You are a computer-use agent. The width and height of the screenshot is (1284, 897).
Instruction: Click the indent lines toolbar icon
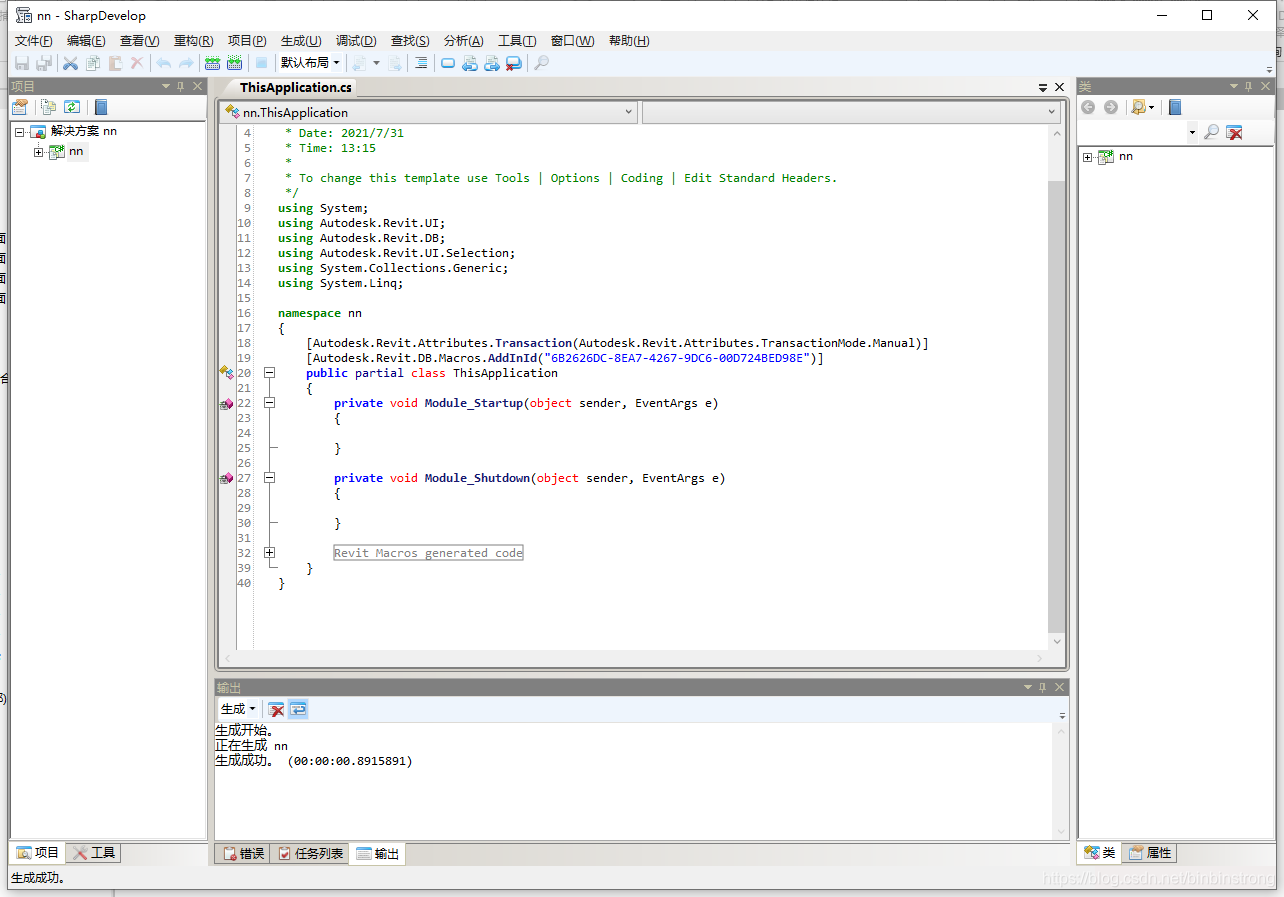[421, 63]
